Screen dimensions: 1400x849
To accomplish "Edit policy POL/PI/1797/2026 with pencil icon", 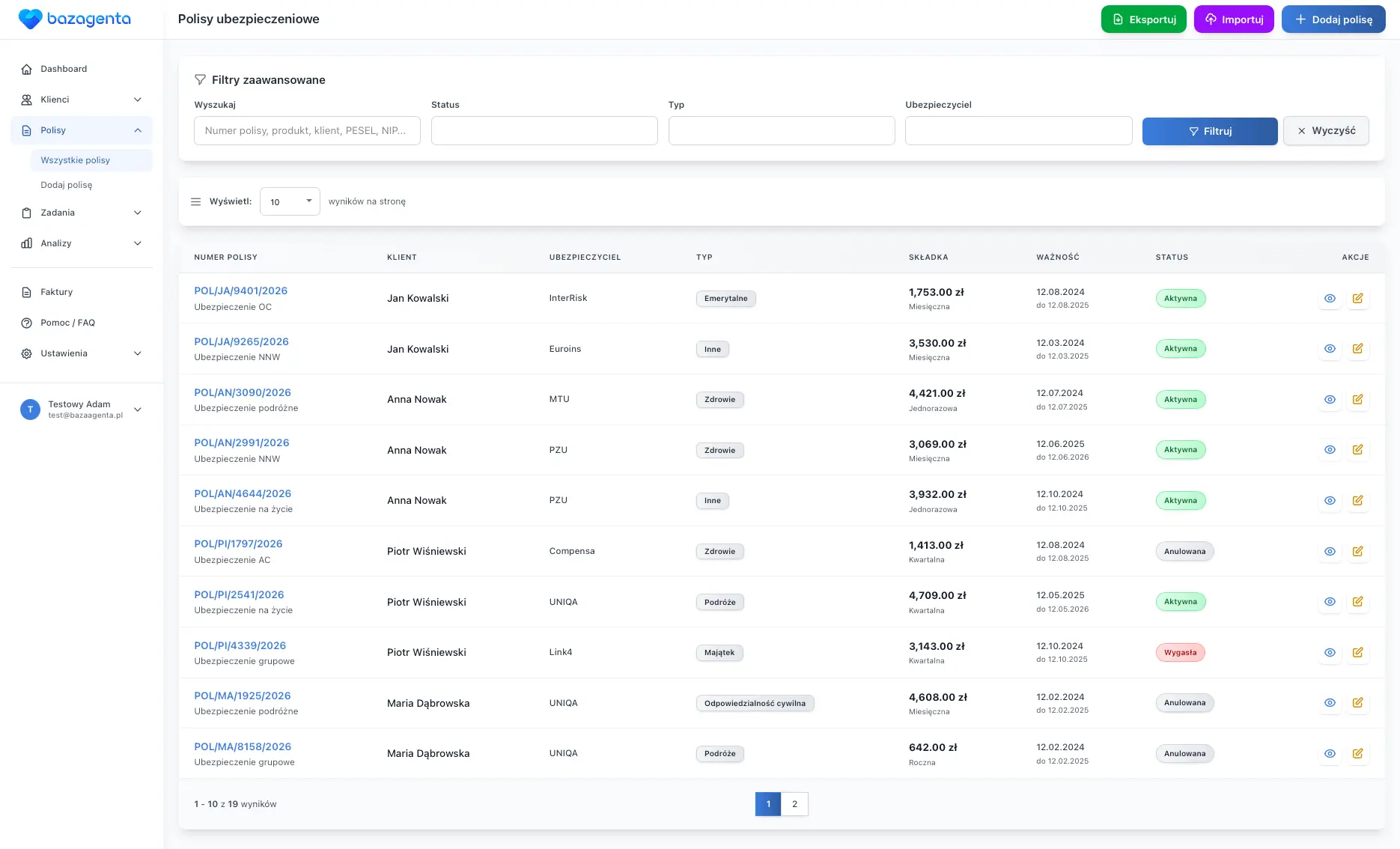I will coord(1357,551).
